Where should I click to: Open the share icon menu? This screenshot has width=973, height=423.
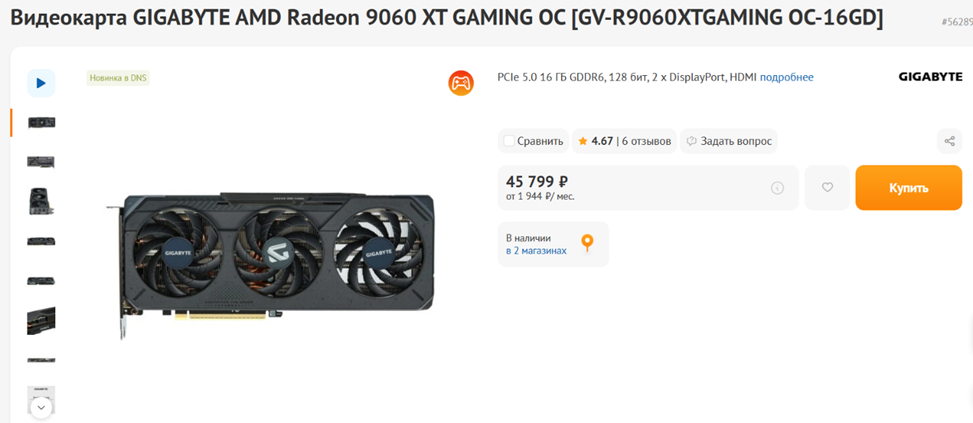[x=949, y=141]
